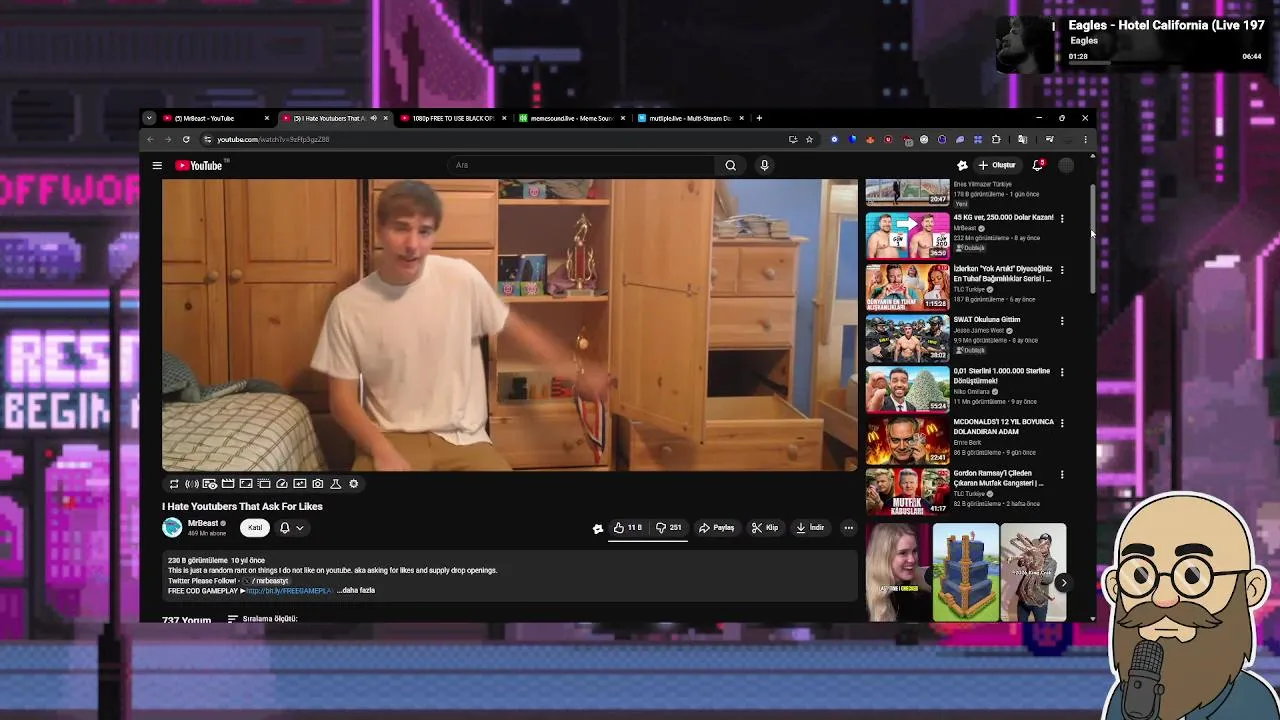The width and height of the screenshot is (1280, 720).
Task: Open YouTube notifications bell in header
Action: click(1038, 165)
